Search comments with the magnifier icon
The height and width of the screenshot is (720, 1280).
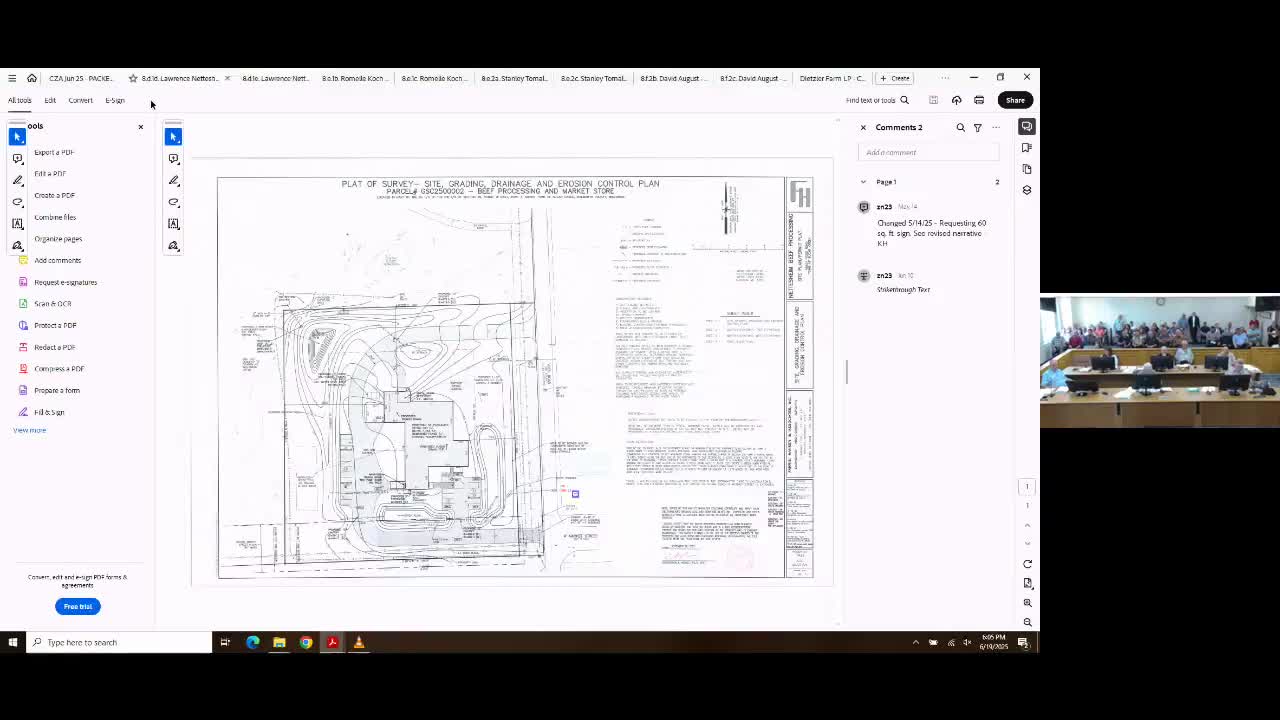tap(961, 128)
